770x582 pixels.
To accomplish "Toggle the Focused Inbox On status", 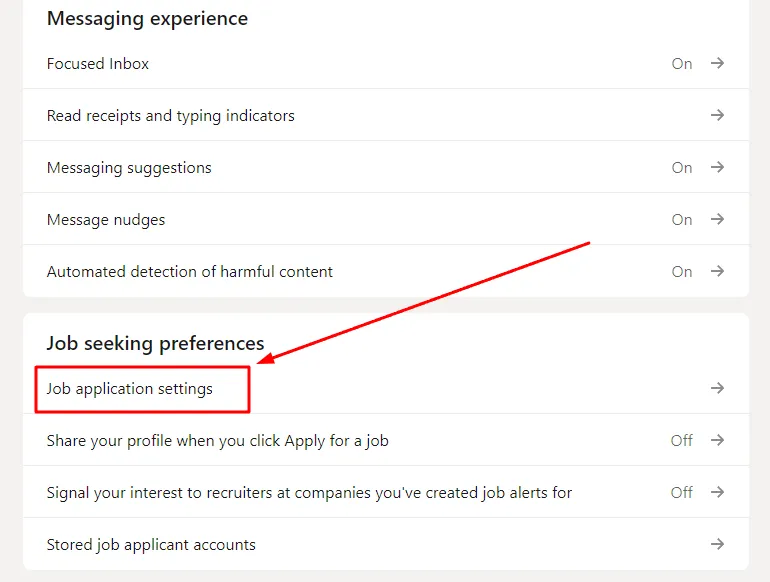I will point(682,63).
